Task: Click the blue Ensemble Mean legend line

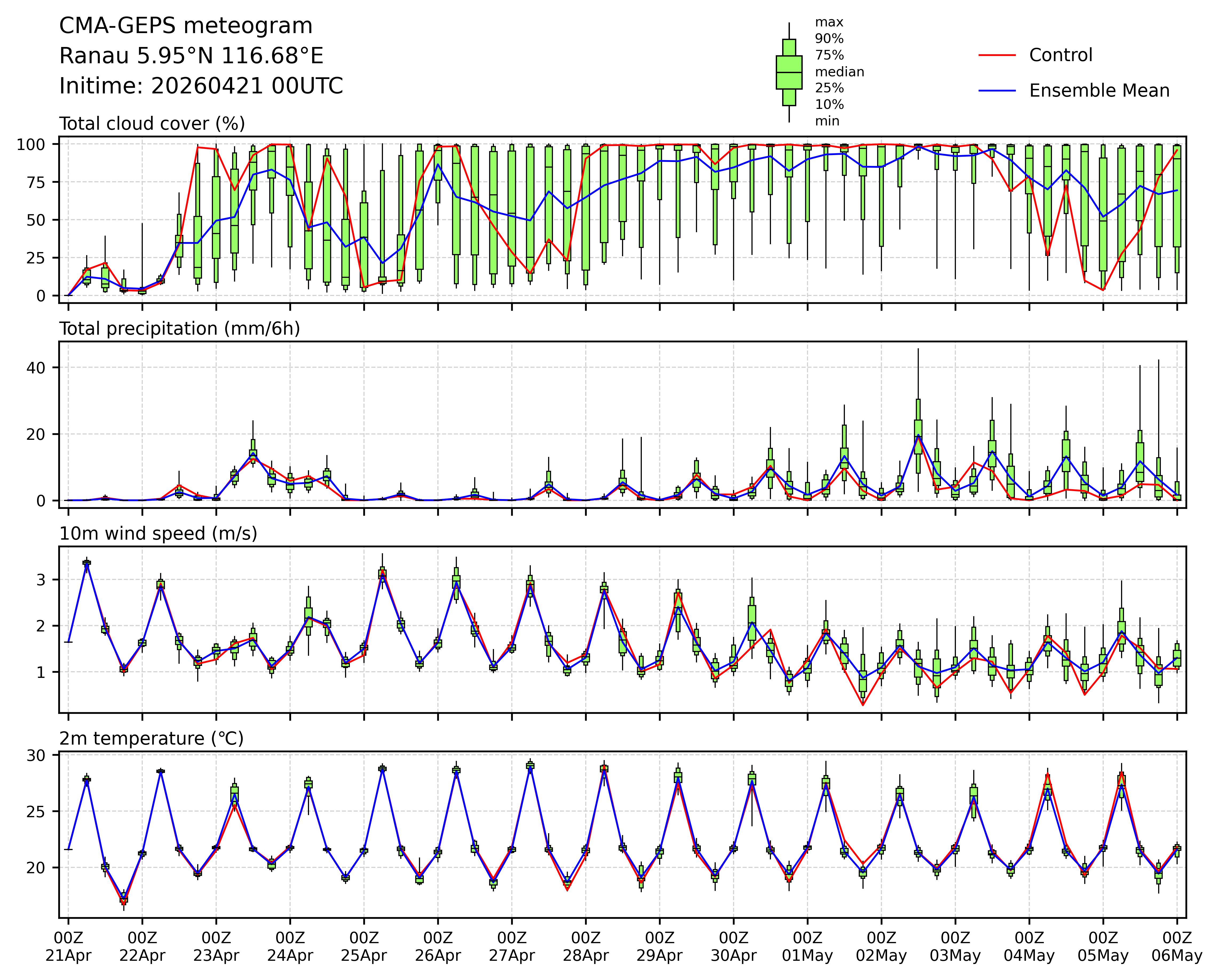Action: point(997,91)
